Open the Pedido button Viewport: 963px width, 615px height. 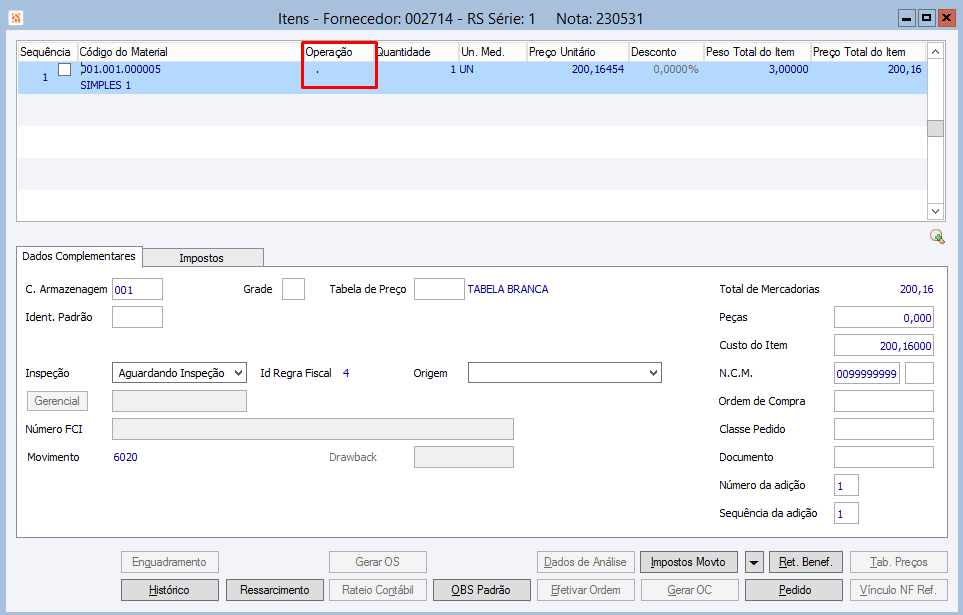tap(794, 590)
